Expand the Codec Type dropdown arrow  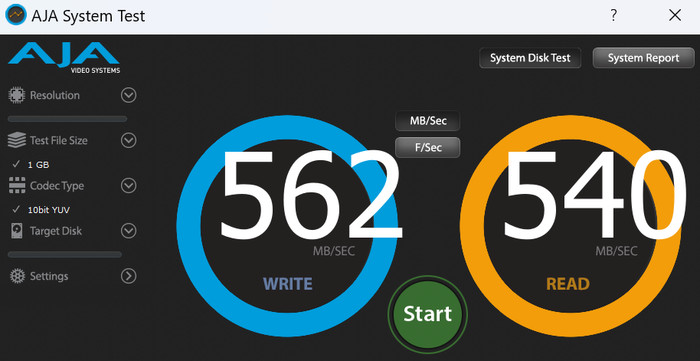(129, 186)
